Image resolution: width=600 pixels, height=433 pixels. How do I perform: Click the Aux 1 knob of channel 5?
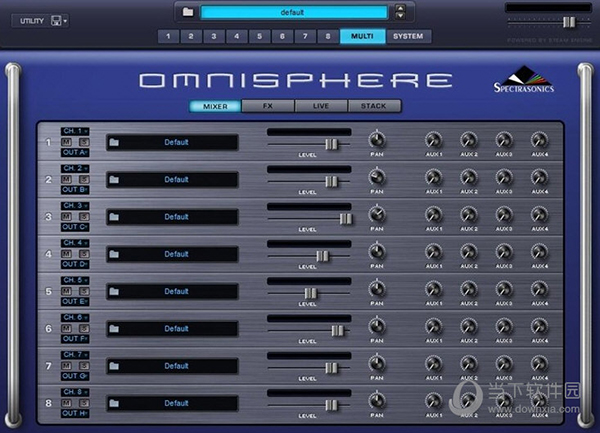[x=434, y=290]
